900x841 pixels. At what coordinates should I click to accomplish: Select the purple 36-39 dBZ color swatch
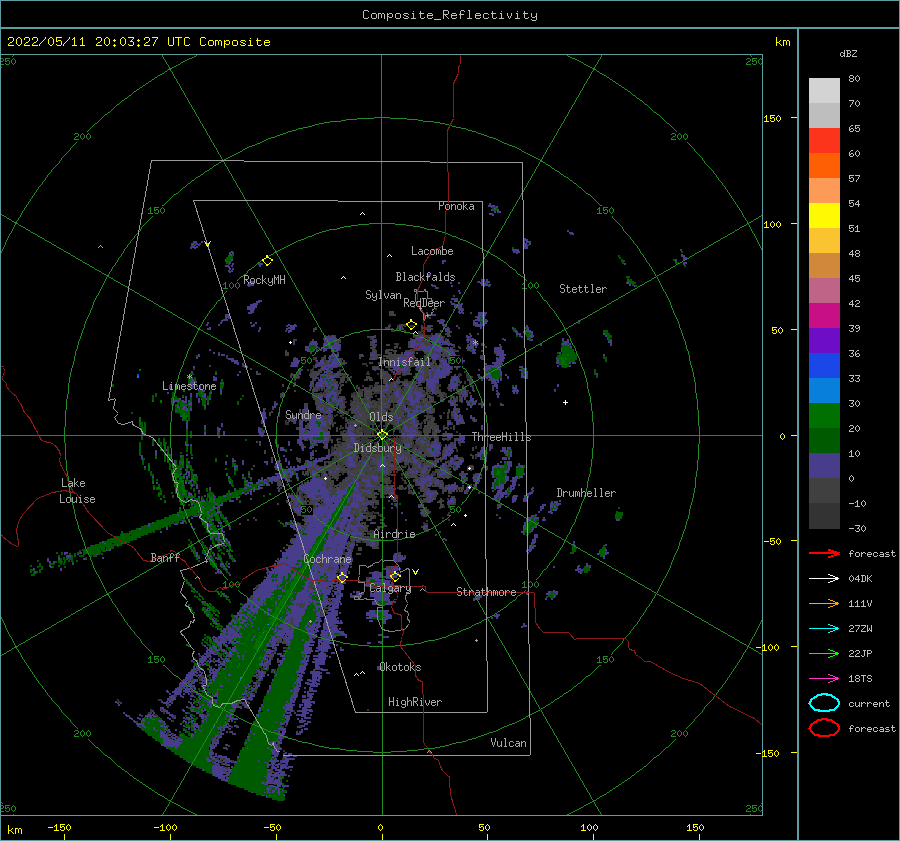point(824,341)
